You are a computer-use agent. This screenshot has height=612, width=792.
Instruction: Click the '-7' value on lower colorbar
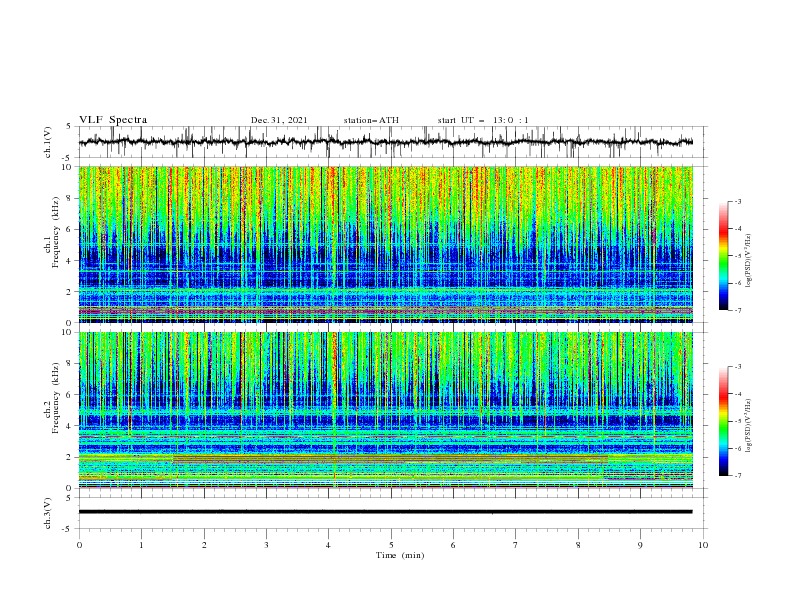tap(738, 476)
